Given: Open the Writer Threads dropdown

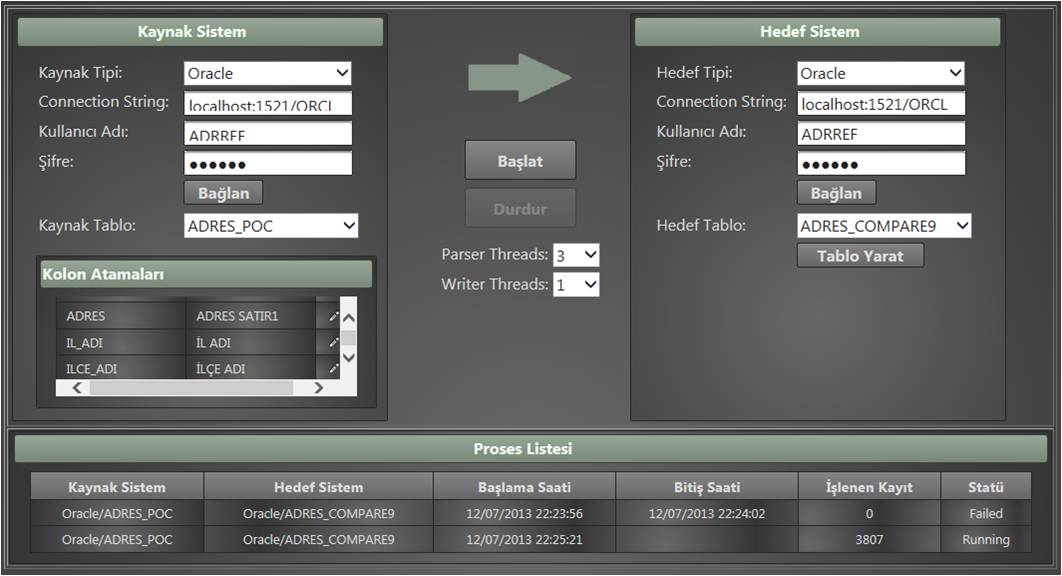Looking at the screenshot, I should click(x=576, y=285).
